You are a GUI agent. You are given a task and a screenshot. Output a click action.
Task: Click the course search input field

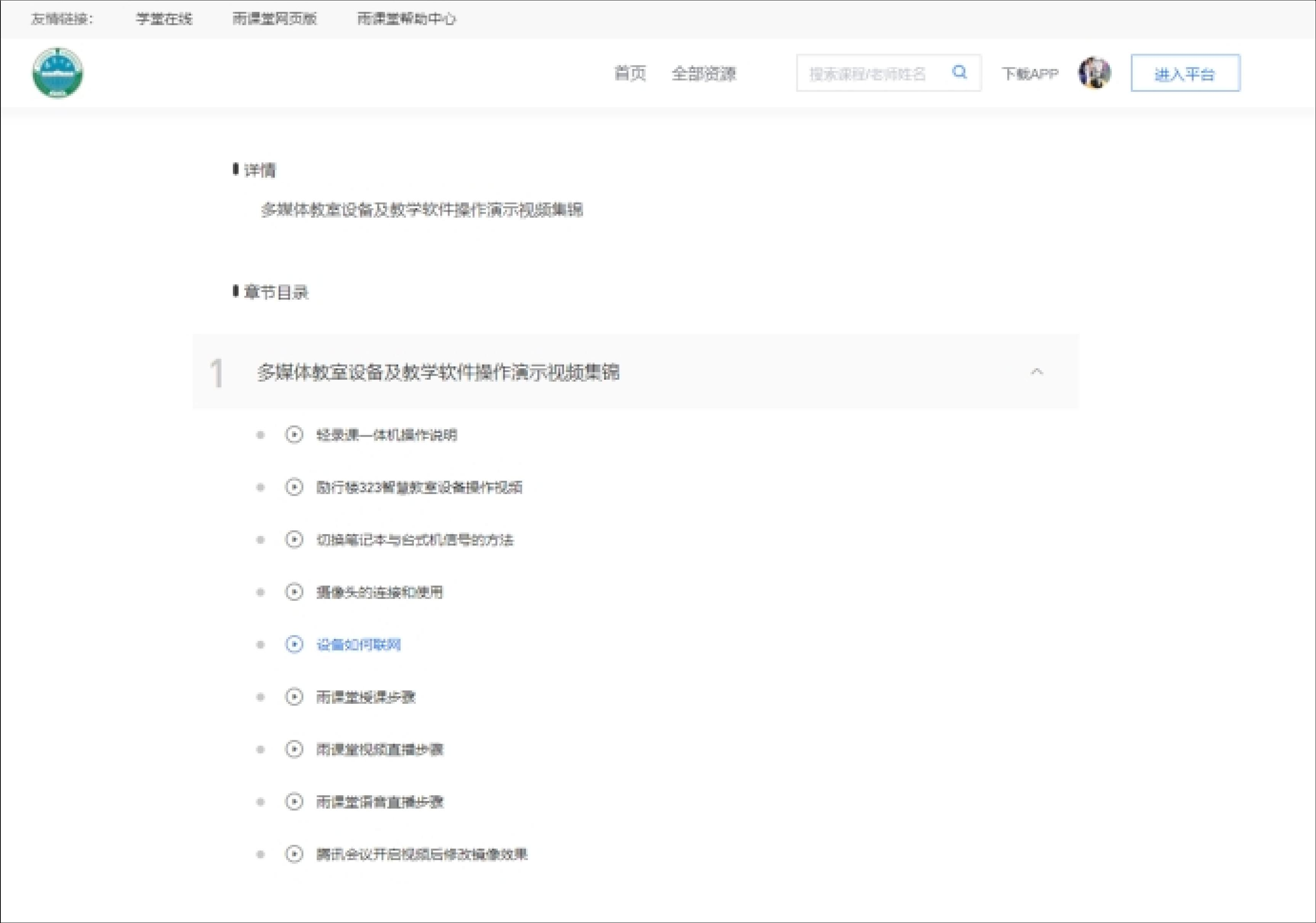[871, 73]
